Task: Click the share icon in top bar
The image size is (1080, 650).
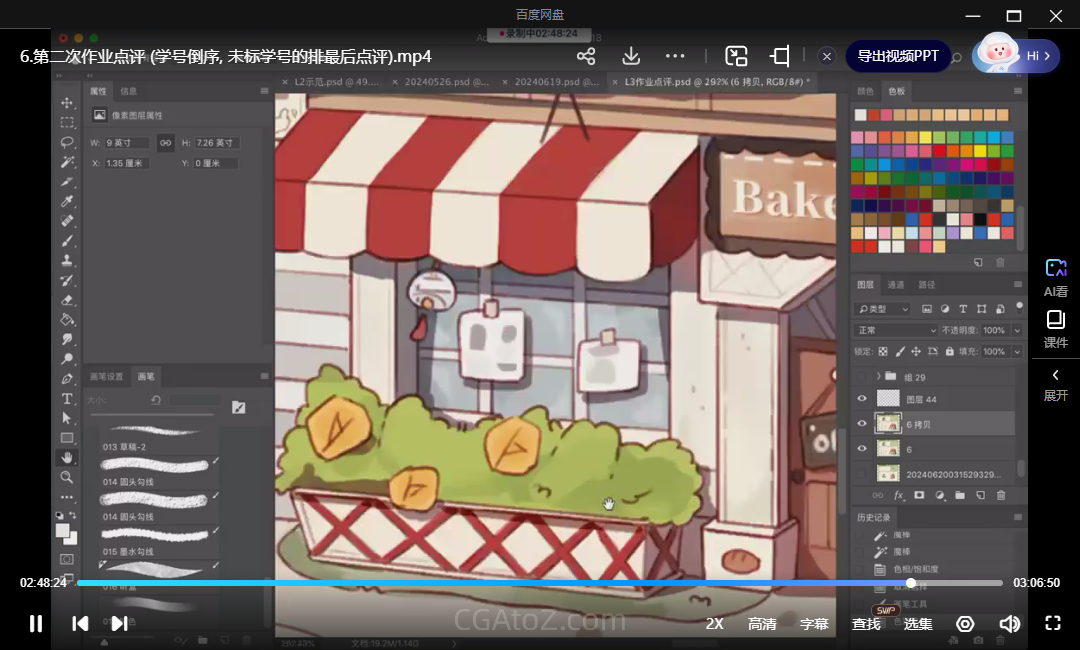Action: [x=586, y=56]
